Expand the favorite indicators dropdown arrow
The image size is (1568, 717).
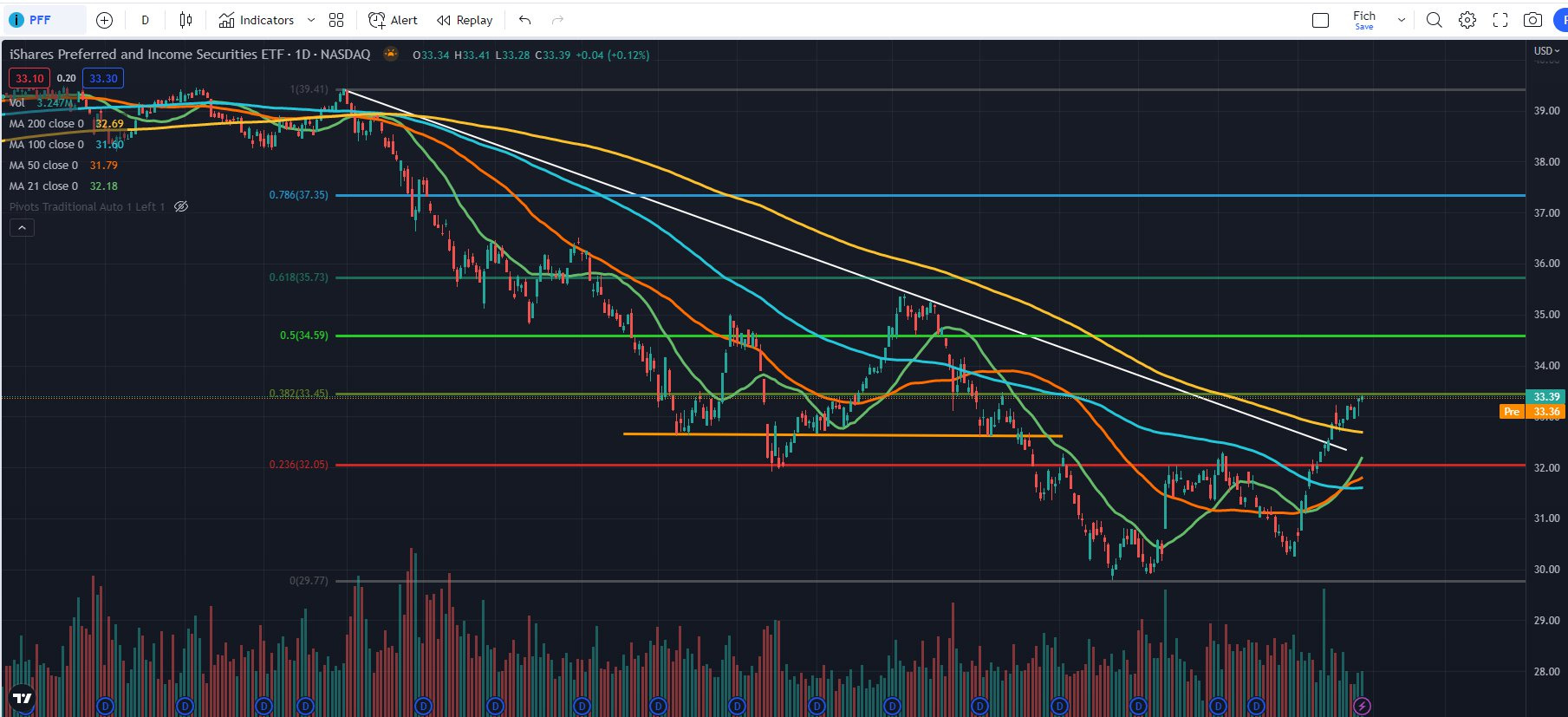(x=311, y=20)
